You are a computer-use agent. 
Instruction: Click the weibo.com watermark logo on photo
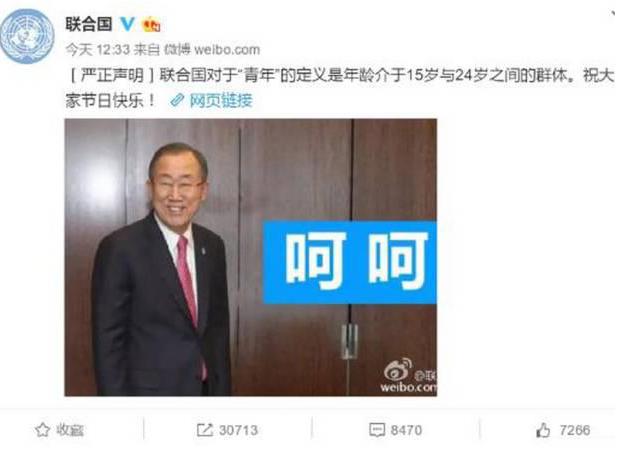point(409,376)
